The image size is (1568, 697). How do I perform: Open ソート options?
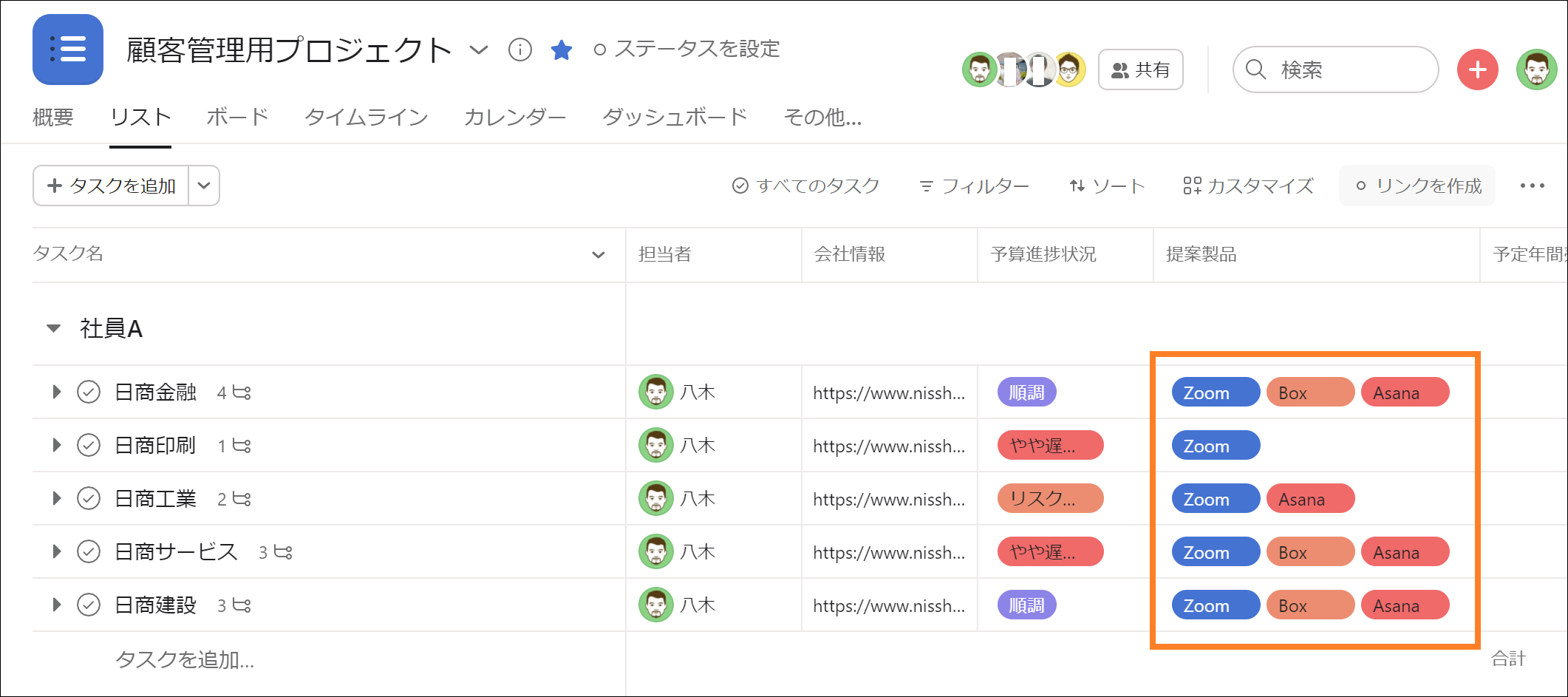[1107, 186]
